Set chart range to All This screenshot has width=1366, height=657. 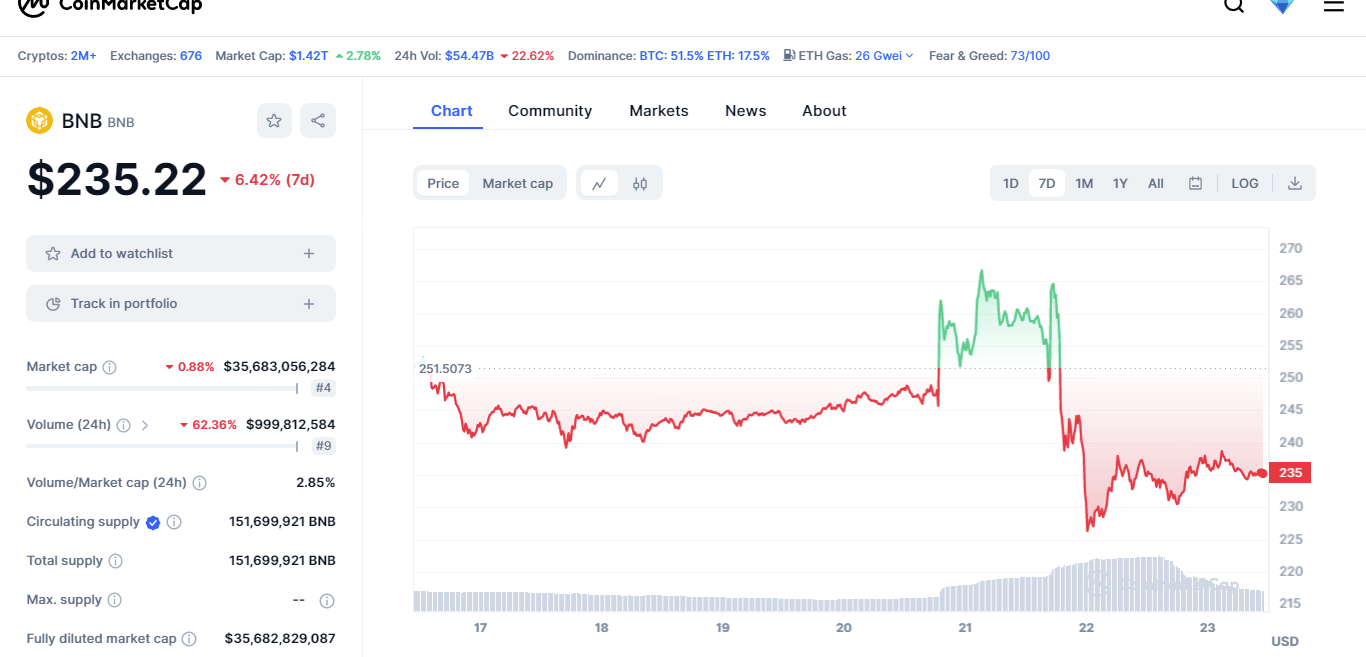(1156, 183)
